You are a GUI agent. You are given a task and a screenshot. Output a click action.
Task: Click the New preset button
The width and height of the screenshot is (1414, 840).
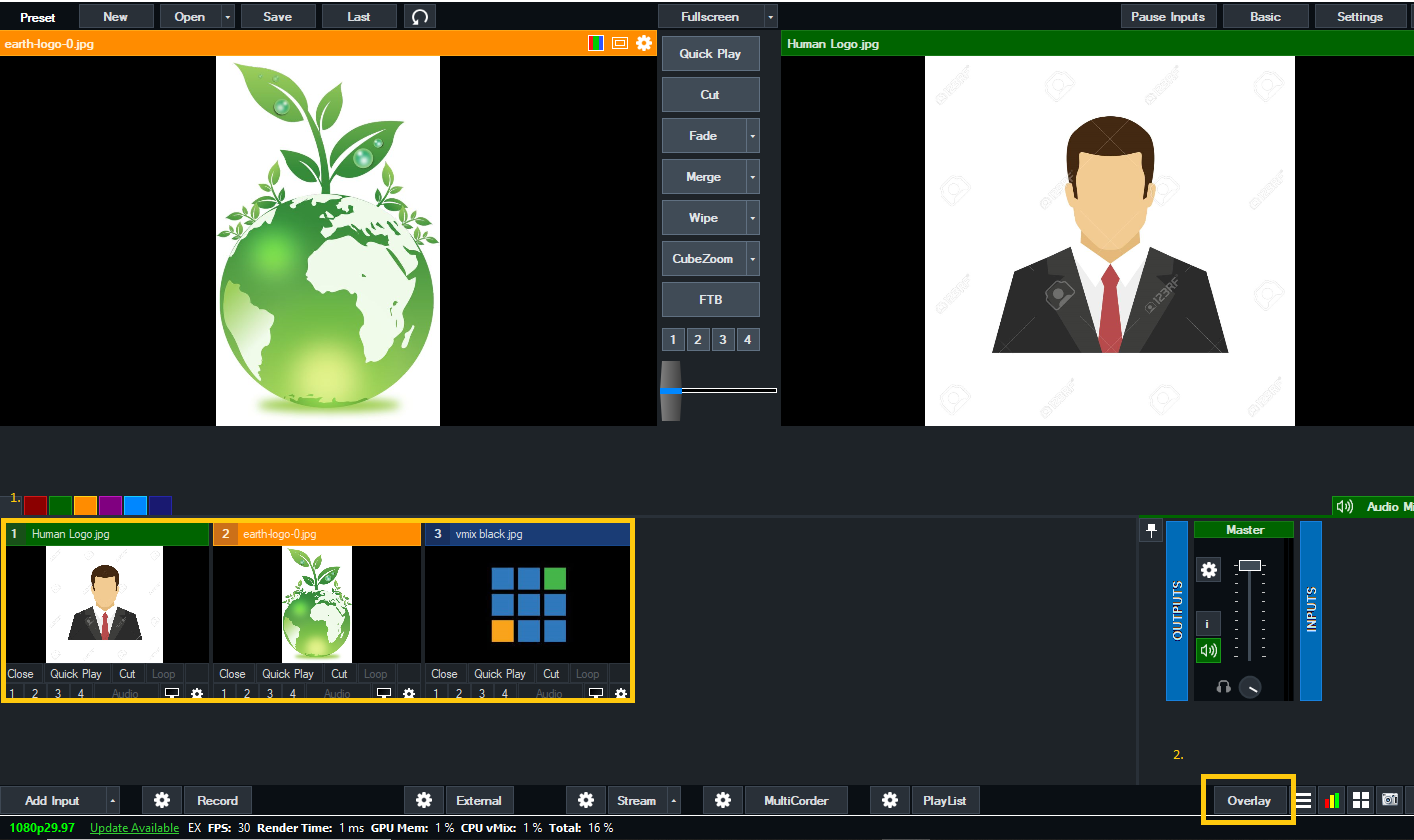(x=116, y=16)
